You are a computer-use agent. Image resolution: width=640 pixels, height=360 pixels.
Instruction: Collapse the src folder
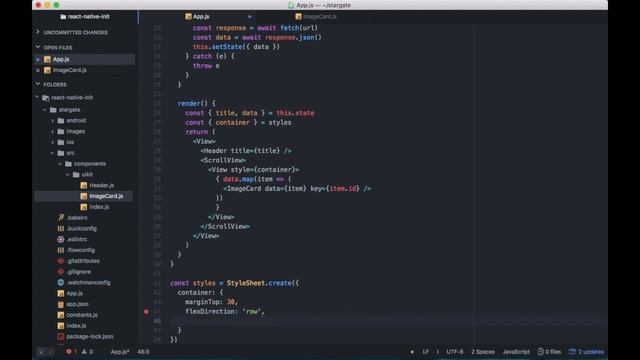click(53, 153)
